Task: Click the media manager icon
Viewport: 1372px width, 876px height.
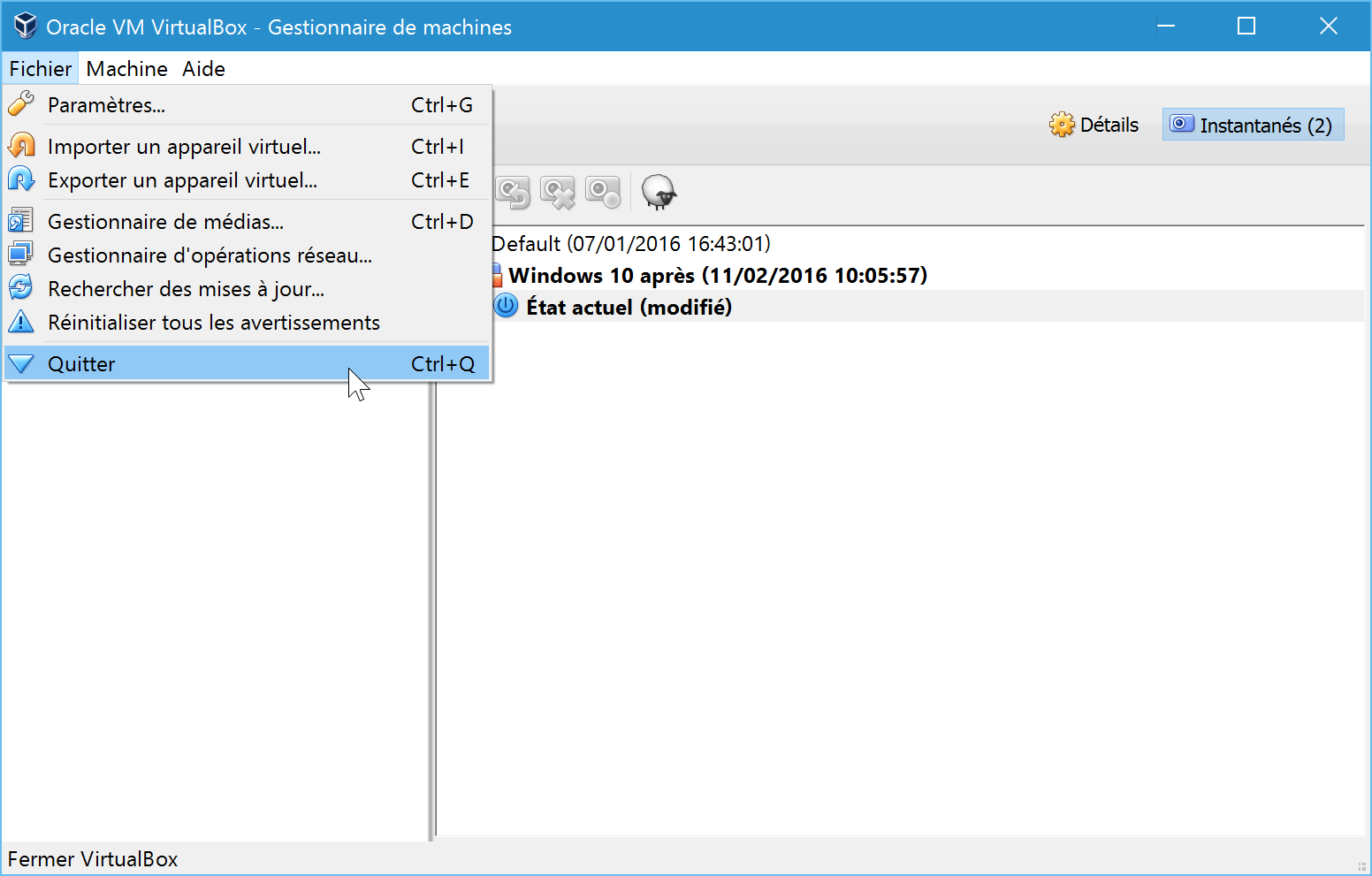Action: [x=21, y=221]
